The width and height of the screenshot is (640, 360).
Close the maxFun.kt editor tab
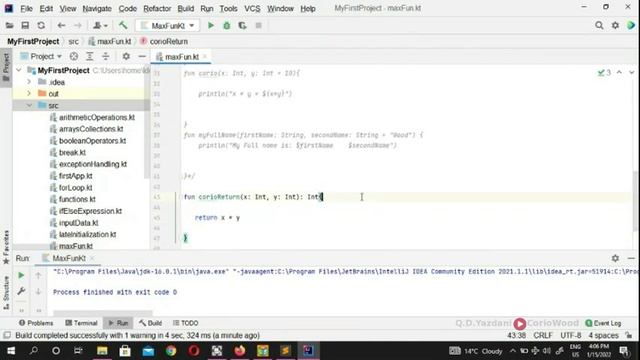pyautogui.click(x=205, y=57)
